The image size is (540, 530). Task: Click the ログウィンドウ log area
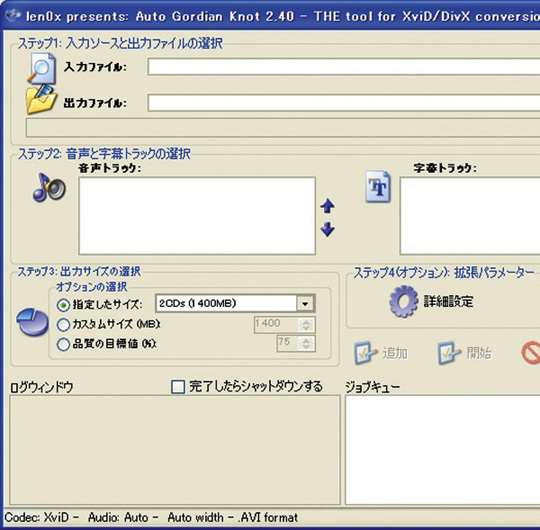[x=175, y=450]
